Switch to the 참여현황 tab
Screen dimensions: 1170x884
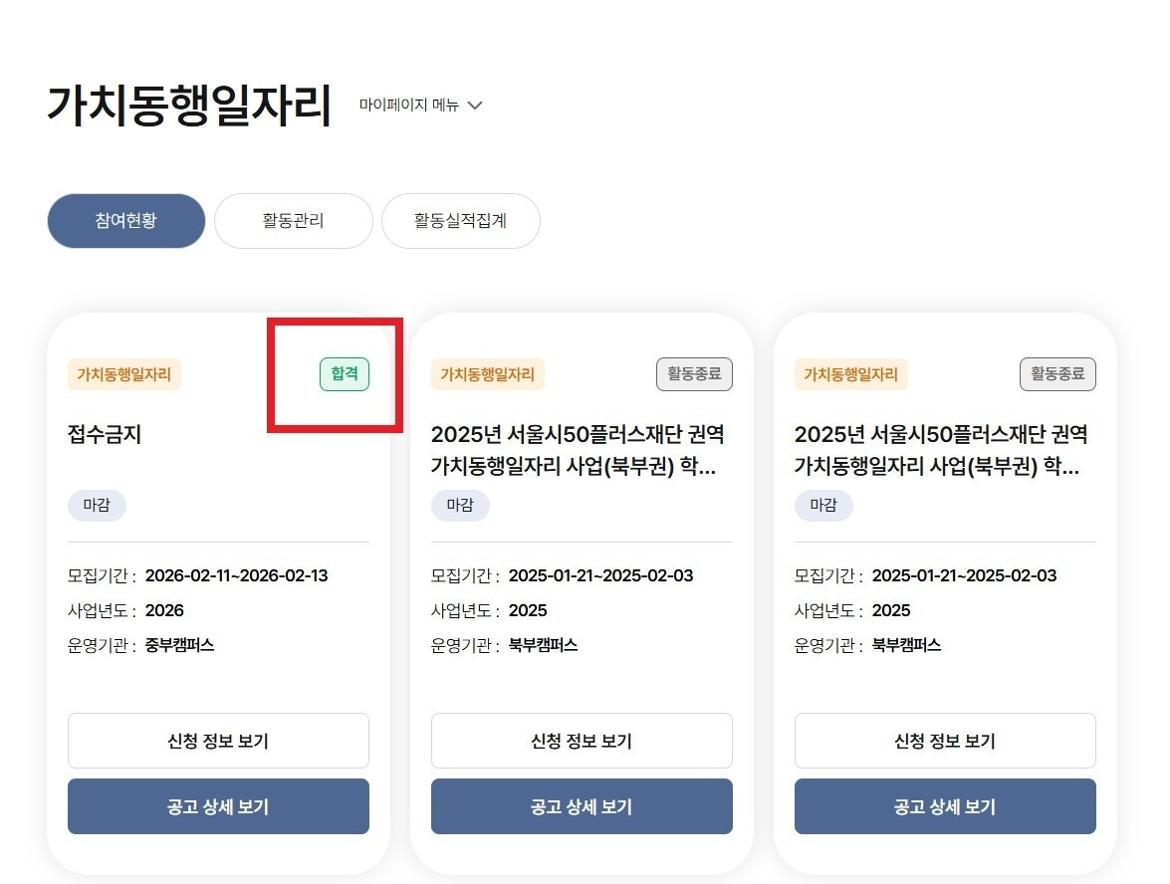(x=126, y=221)
